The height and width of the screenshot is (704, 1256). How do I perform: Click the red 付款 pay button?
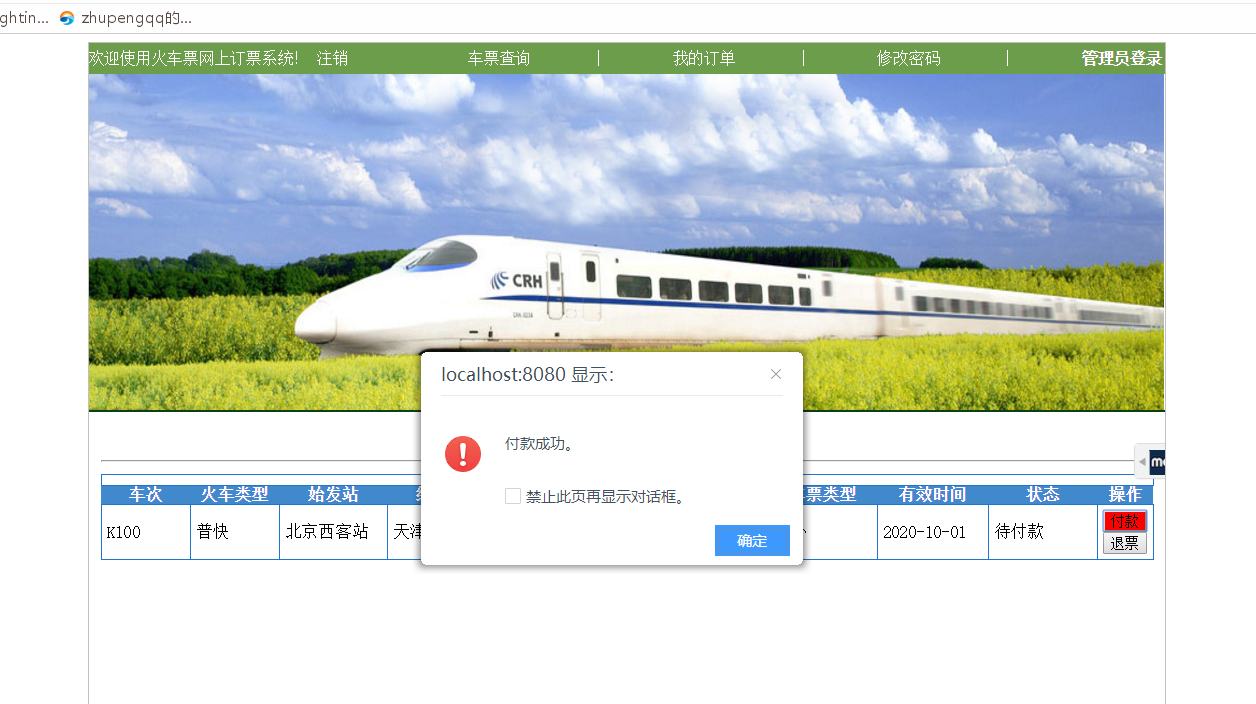(x=1125, y=521)
